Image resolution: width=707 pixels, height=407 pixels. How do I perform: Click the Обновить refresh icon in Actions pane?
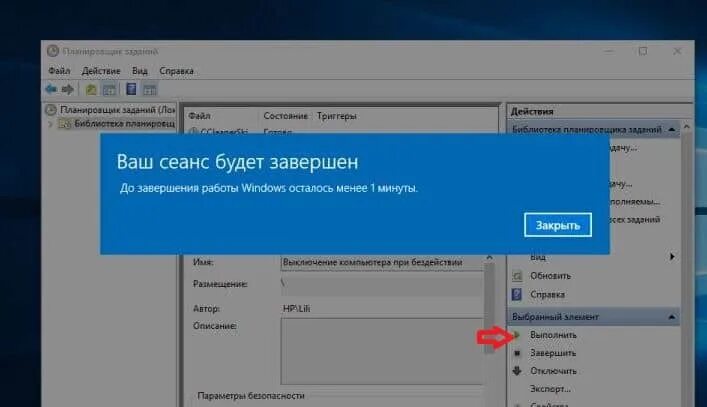click(x=518, y=276)
